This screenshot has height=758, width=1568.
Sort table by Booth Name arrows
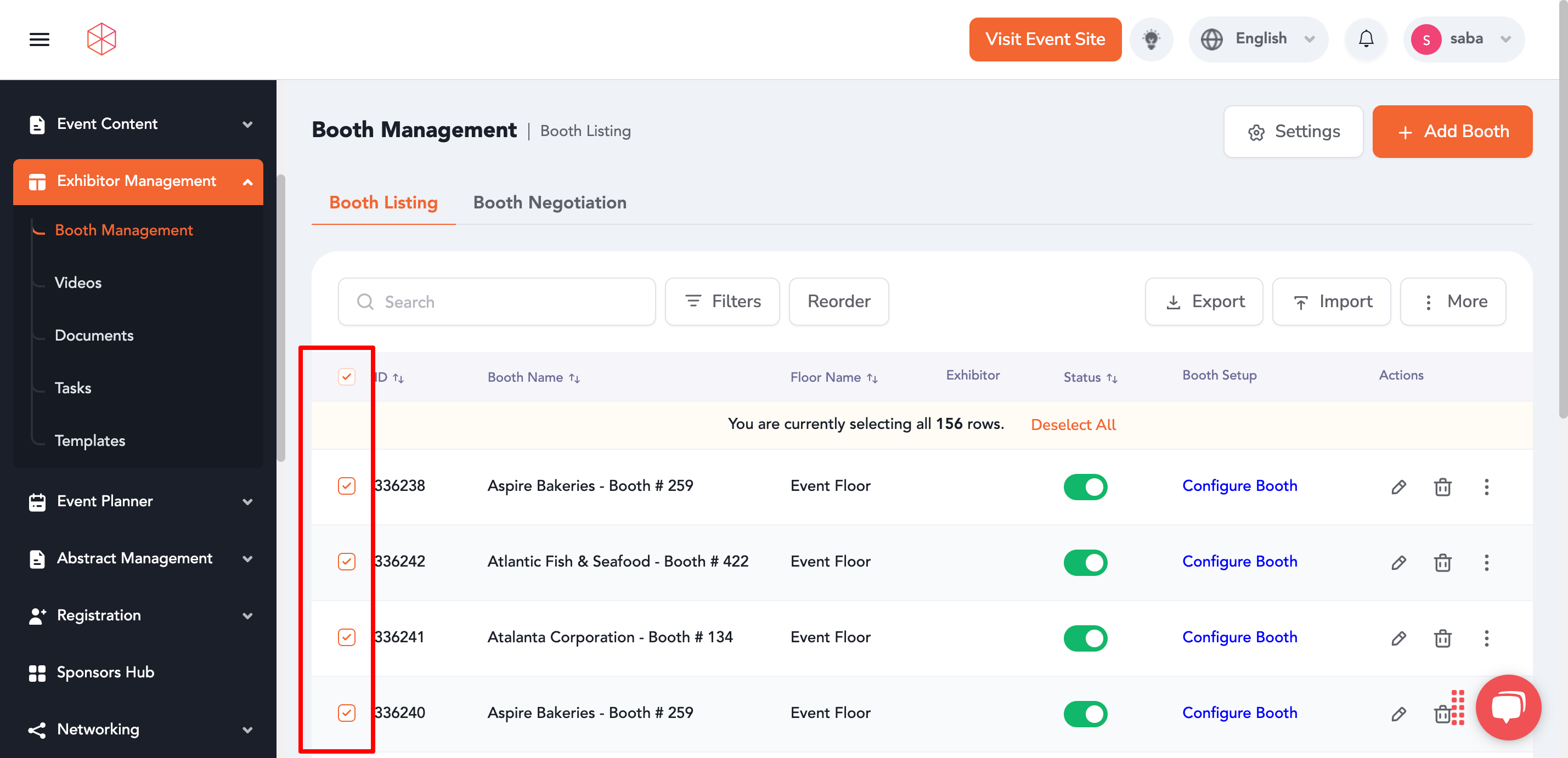[x=574, y=378]
